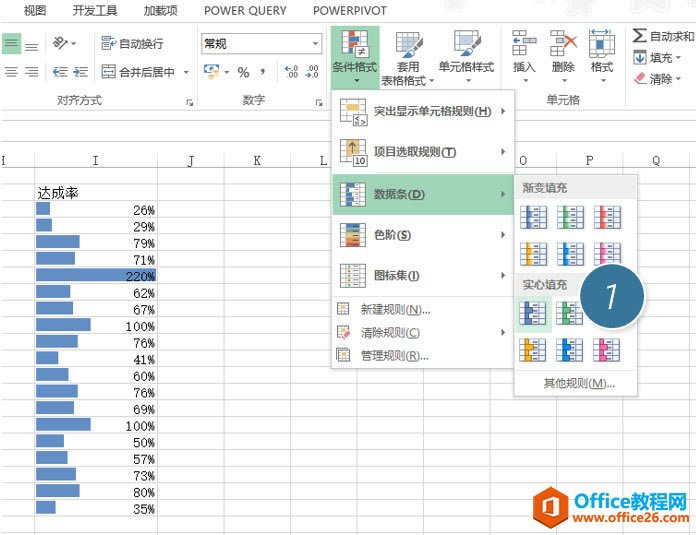Click 自动求和 AutoSum icon

point(639,36)
